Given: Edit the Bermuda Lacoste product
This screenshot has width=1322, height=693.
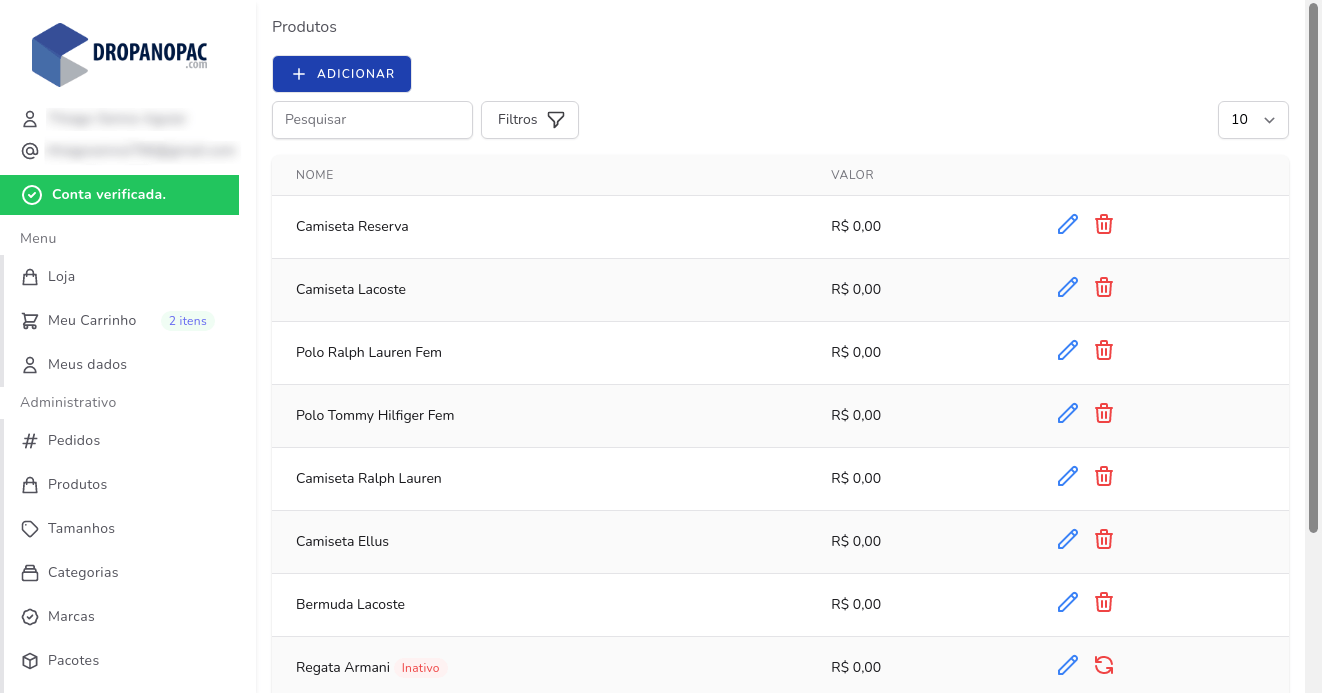Looking at the screenshot, I should tap(1068, 602).
